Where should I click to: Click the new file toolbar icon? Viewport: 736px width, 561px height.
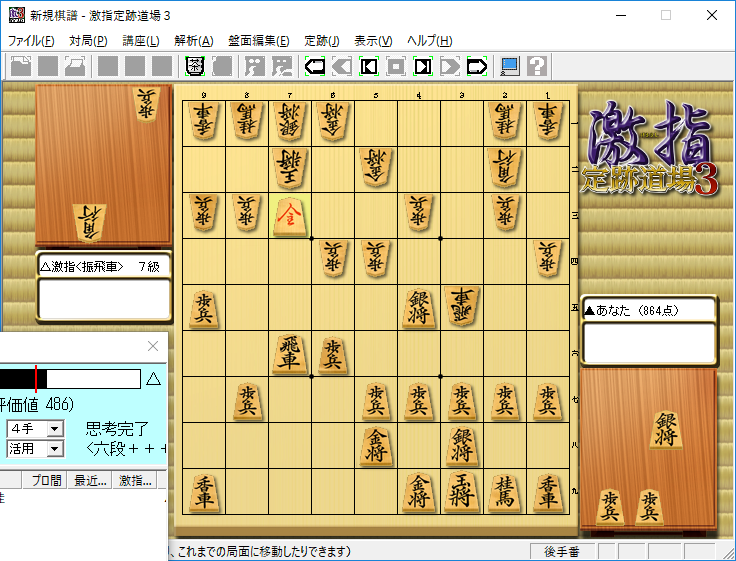point(21,66)
